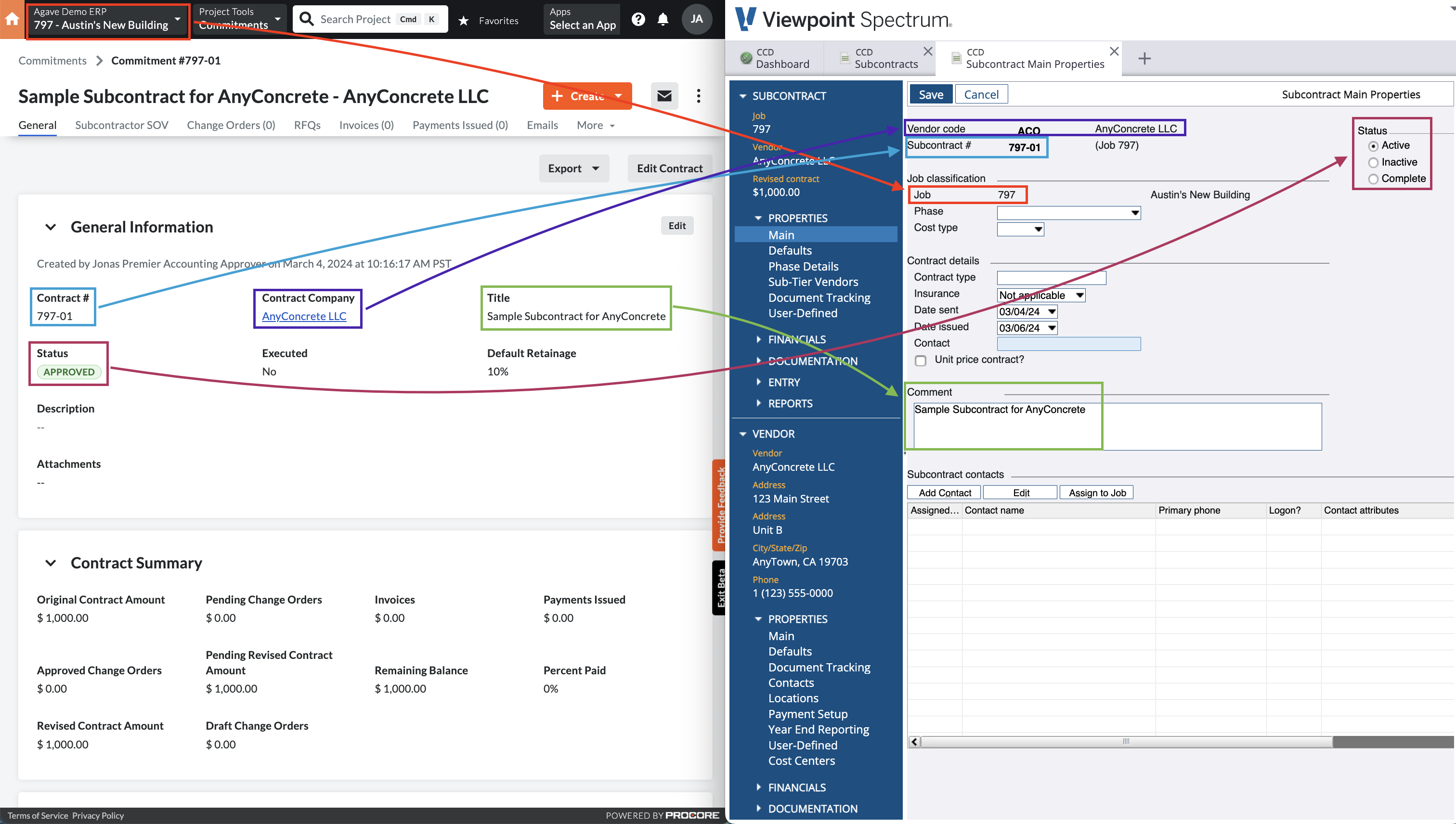This screenshot has height=824, width=1456.
Task: Open the Apps Select an App dropdown
Action: (582, 19)
